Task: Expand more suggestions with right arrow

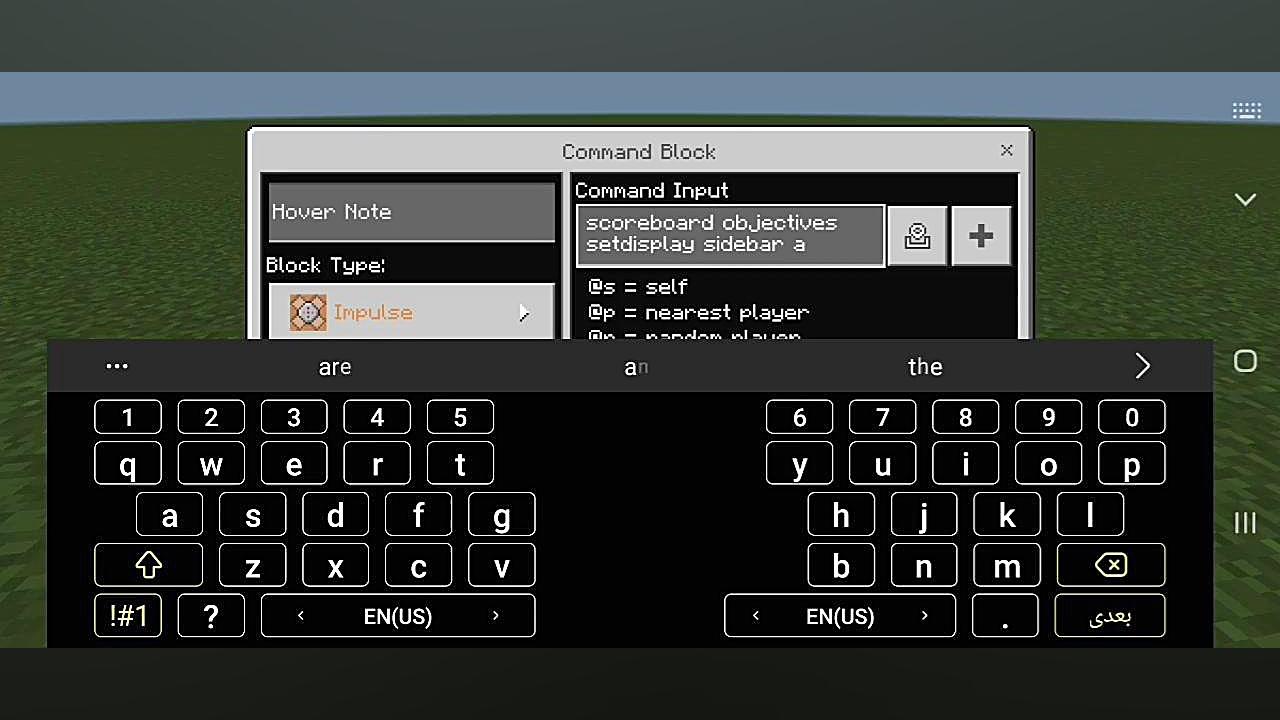Action: tap(1143, 366)
